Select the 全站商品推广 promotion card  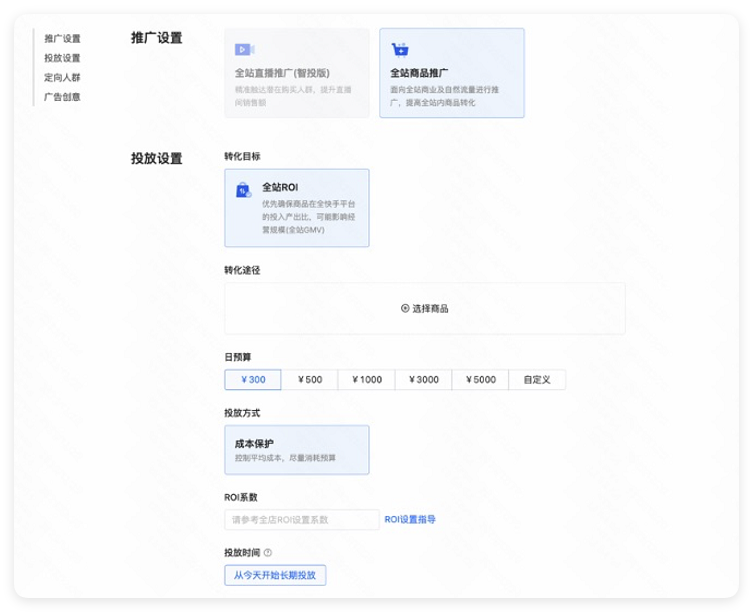(x=452, y=73)
